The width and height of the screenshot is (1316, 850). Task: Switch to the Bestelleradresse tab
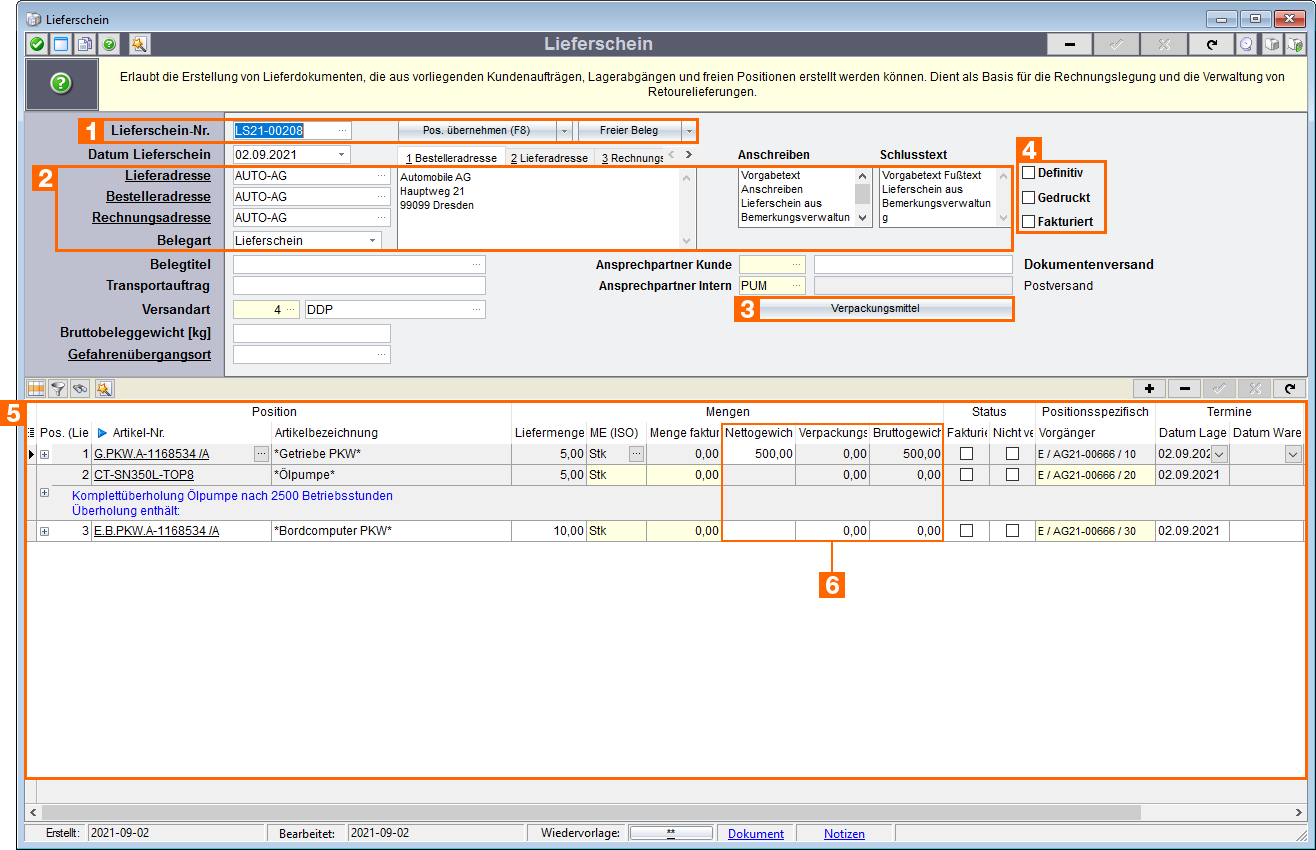(x=451, y=158)
